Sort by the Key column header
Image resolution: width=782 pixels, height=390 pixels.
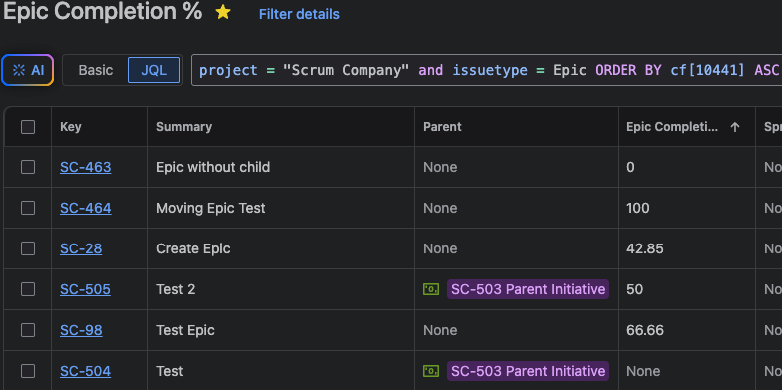click(71, 127)
